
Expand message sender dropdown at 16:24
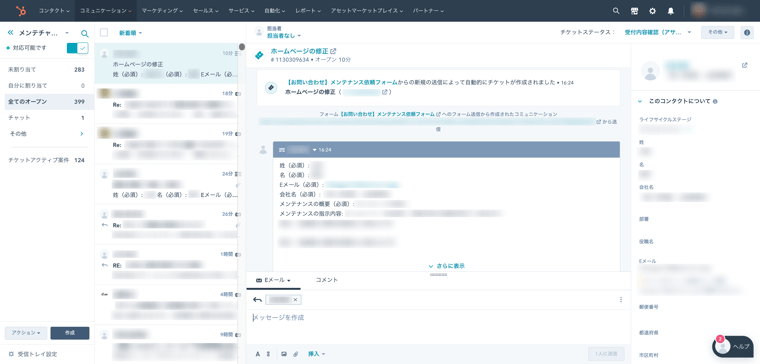click(314, 150)
